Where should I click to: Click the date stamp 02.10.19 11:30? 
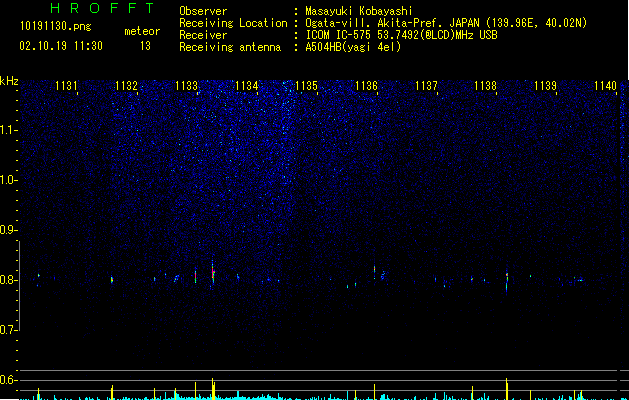click(x=61, y=46)
